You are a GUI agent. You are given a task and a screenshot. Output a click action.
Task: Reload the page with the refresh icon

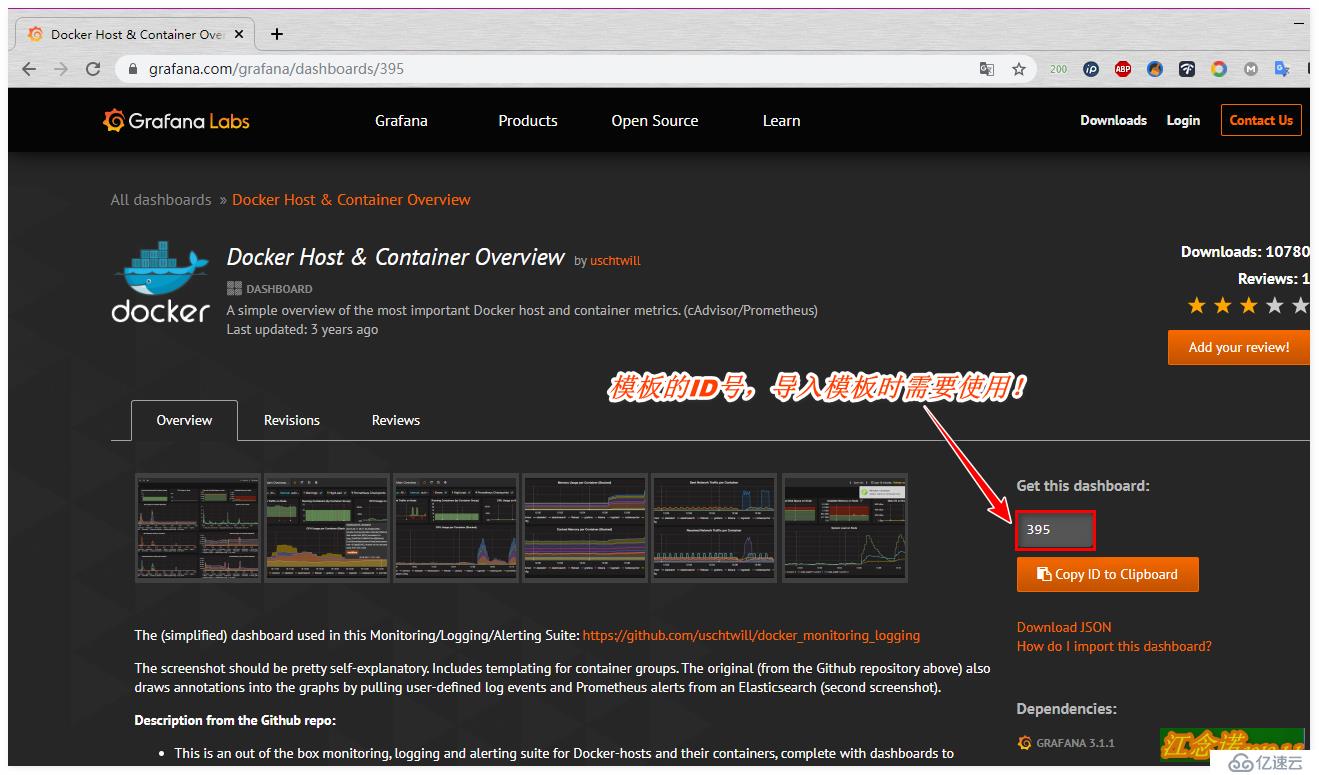tap(93, 69)
